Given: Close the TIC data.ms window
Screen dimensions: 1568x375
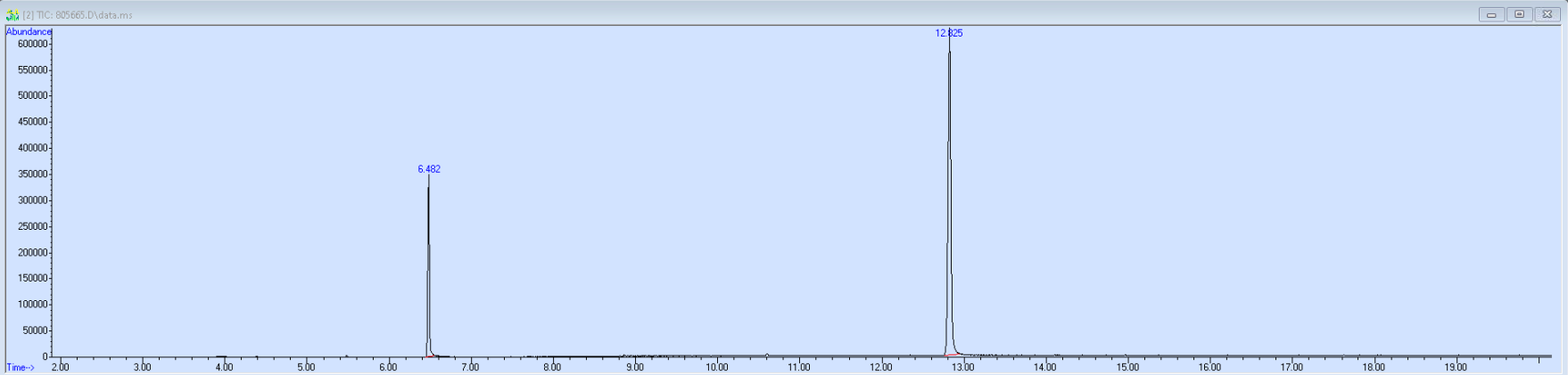Looking at the screenshot, I should [1547, 14].
